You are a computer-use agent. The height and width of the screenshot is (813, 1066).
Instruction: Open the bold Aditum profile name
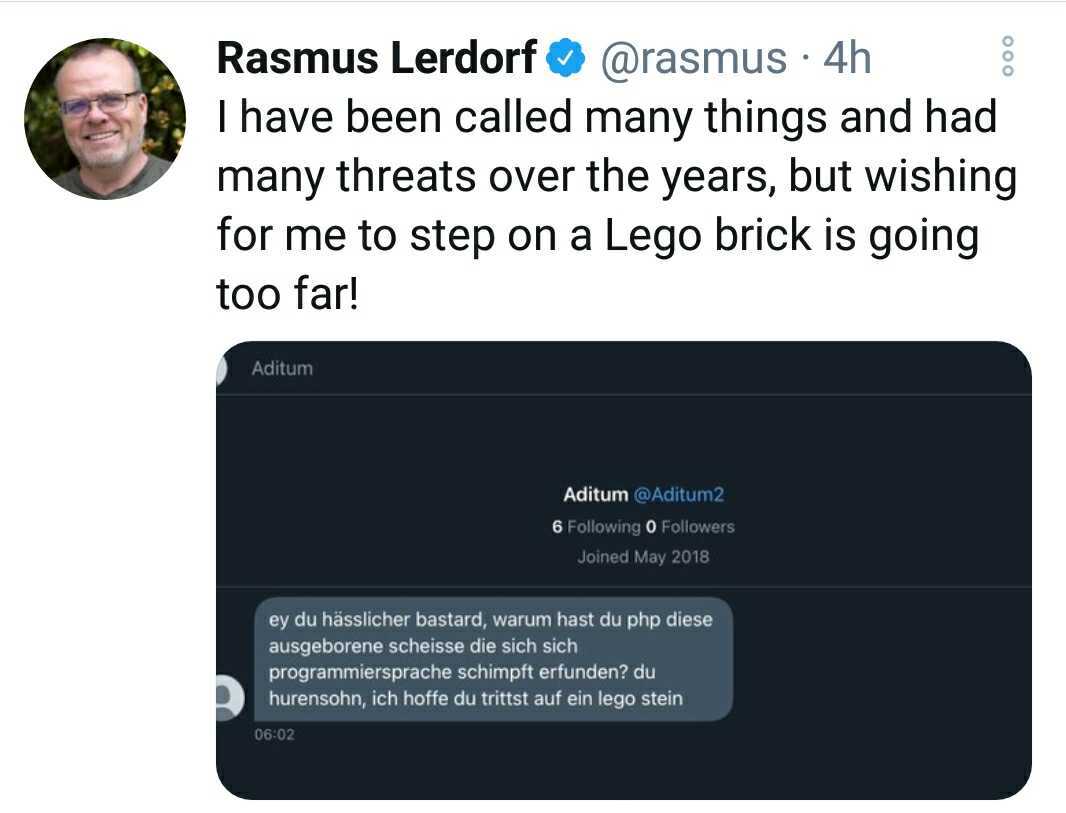tap(595, 495)
